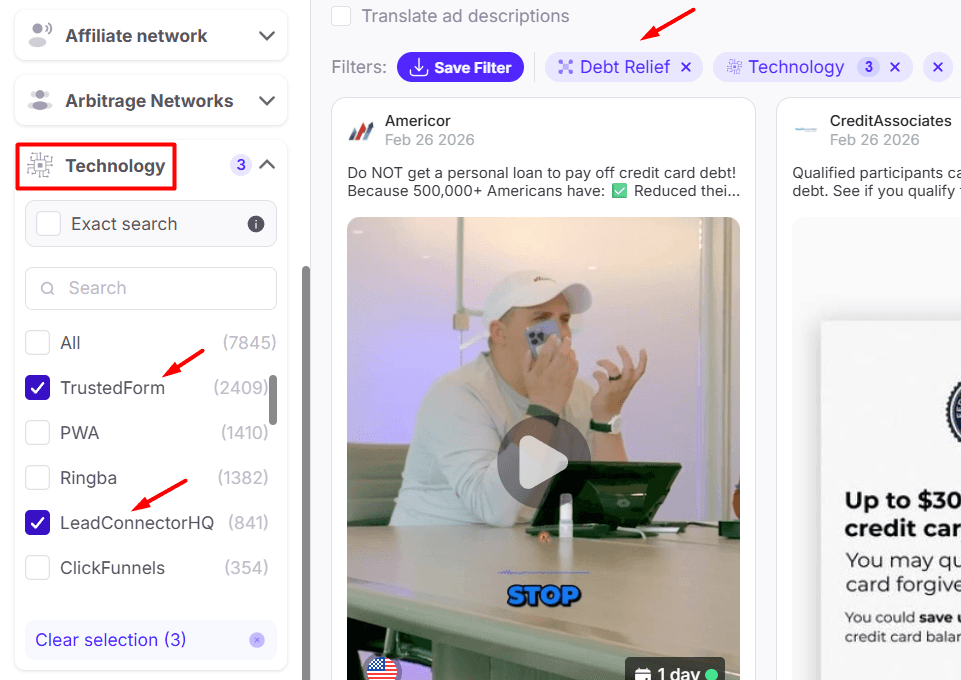Play the Americor ad video
This screenshot has width=961, height=680.
pos(543,462)
